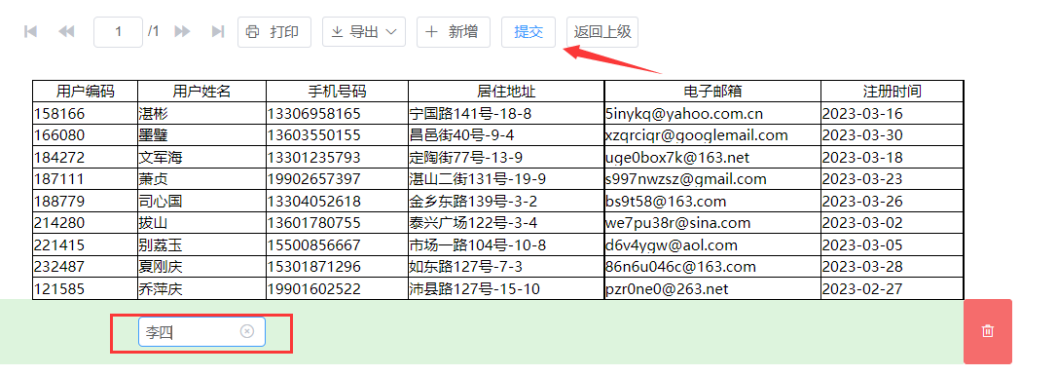The width and height of the screenshot is (1057, 375).
Task: Click address 沛县路127号-15-10
Action: [x=506, y=289]
